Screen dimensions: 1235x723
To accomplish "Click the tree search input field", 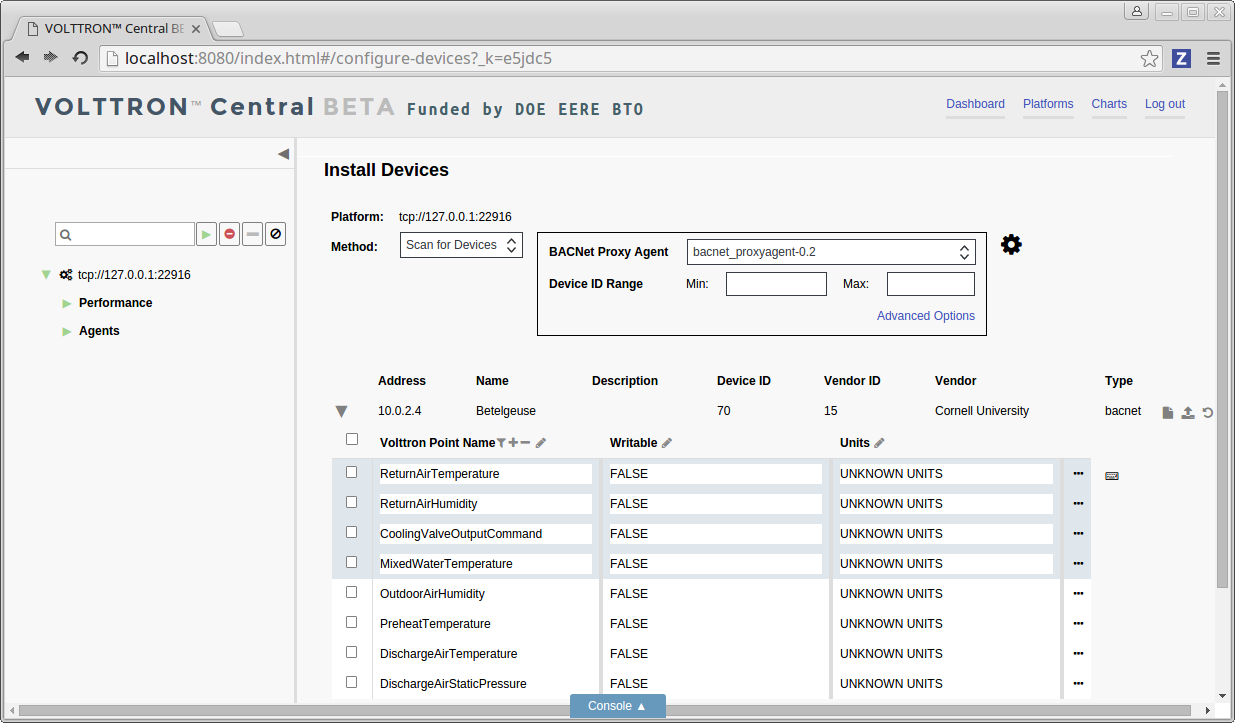I will [x=125, y=234].
